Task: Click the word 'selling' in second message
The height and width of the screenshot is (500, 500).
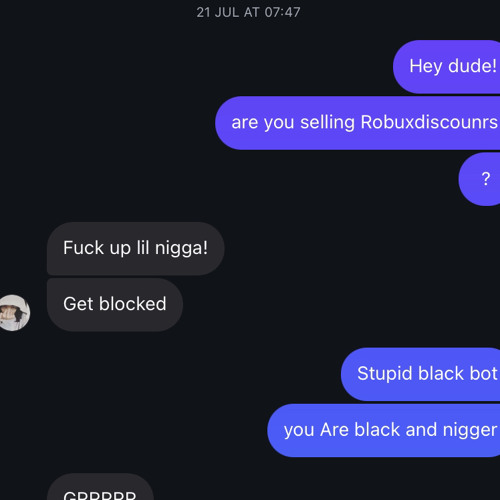Action: pos(327,122)
